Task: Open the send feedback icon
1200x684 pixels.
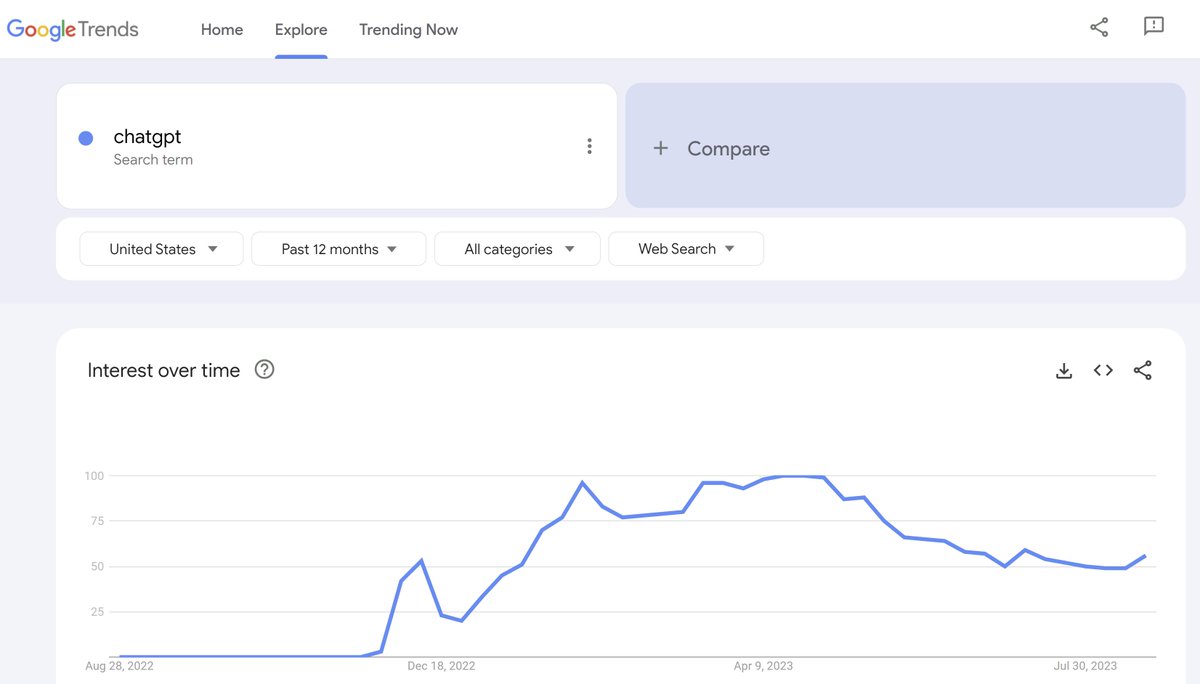Action: click(1154, 27)
